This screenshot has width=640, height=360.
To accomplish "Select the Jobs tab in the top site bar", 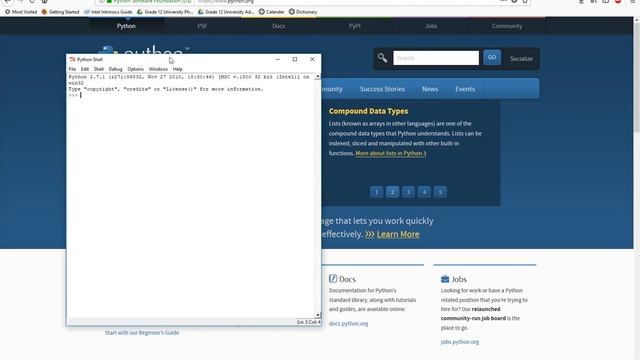I will point(431,26).
